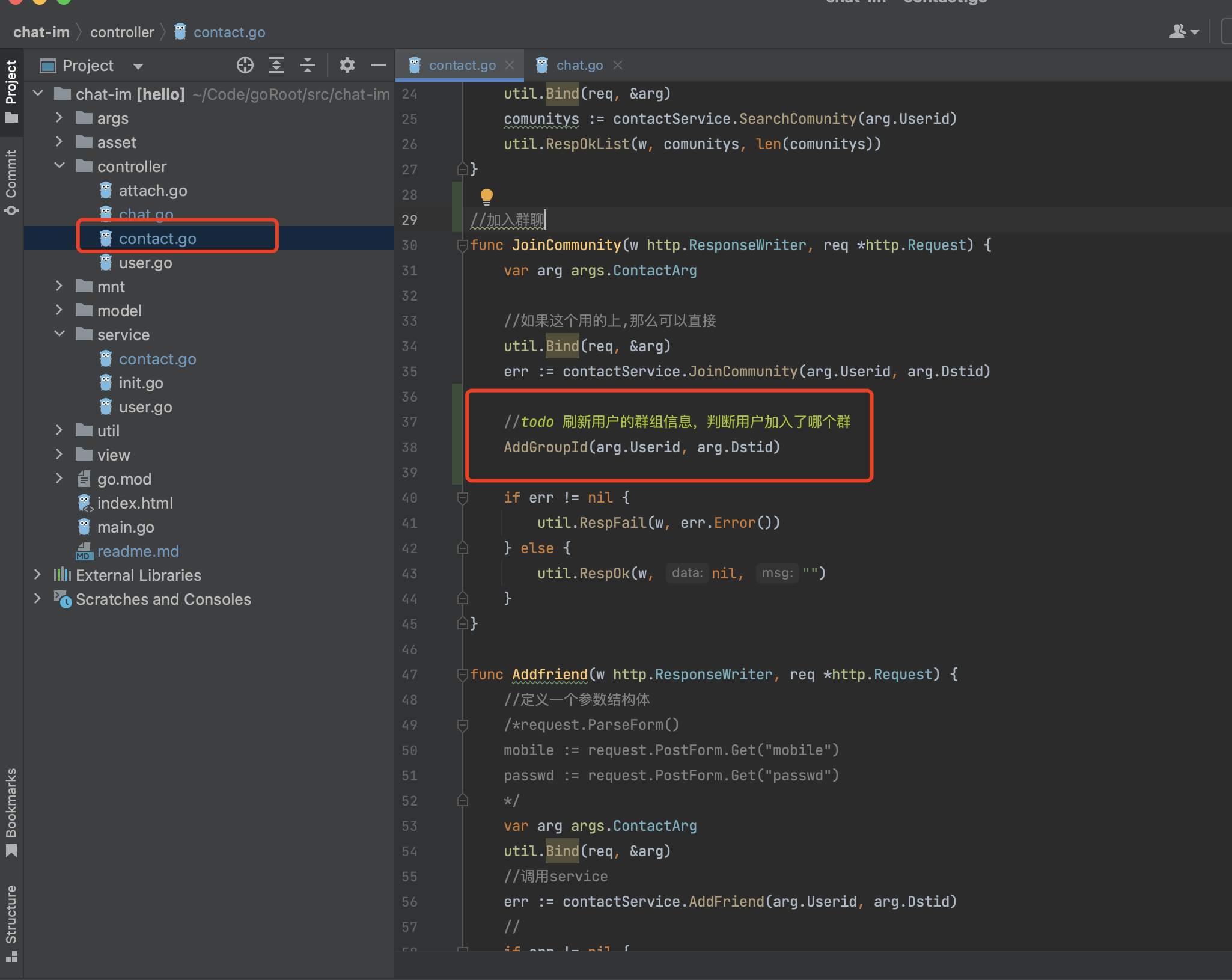The height and width of the screenshot is (980, 1232).
Task: Click the Select Opened File crosshair icon
Action: coord(245,65)
